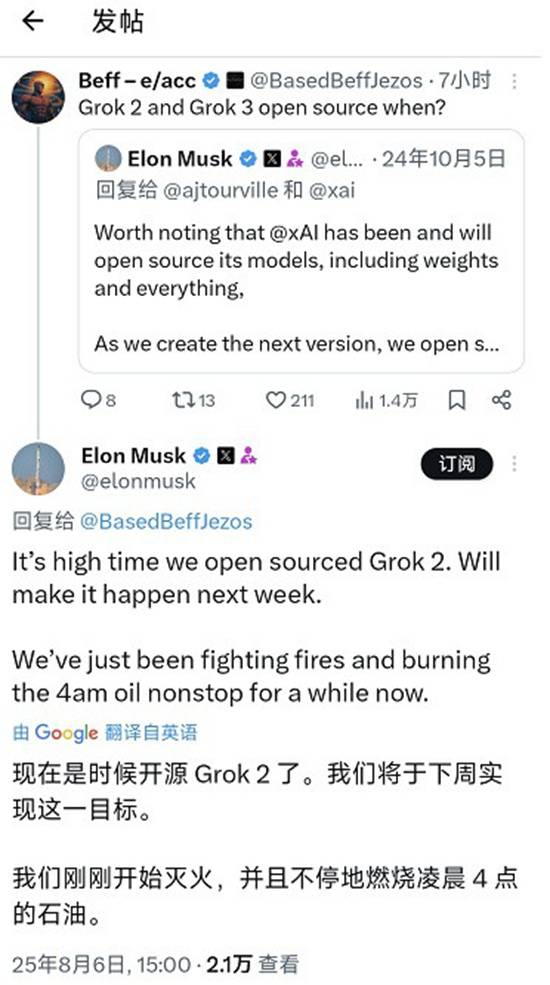Tap the X affiliate badge next to Elon Musk
The image size is (550, 985).
click(225, 456)
